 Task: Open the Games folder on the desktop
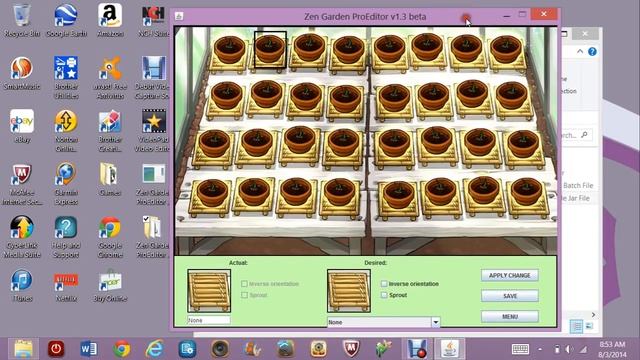[110, 180]
